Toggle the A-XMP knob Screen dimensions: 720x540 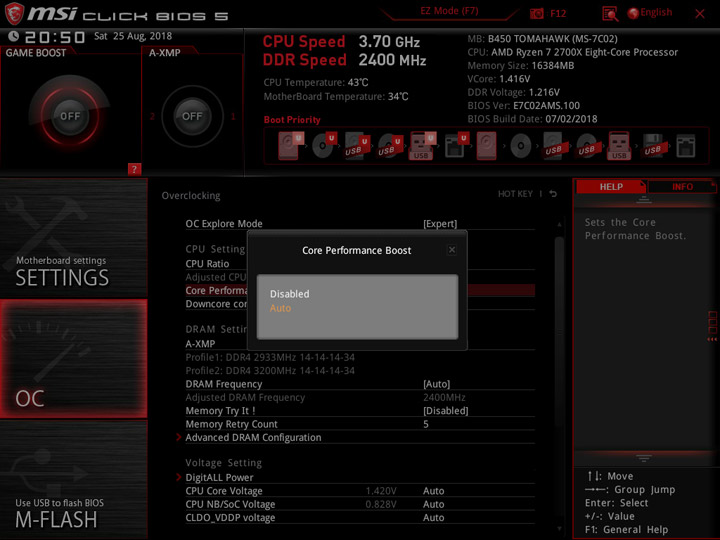[x=192, y=116]
